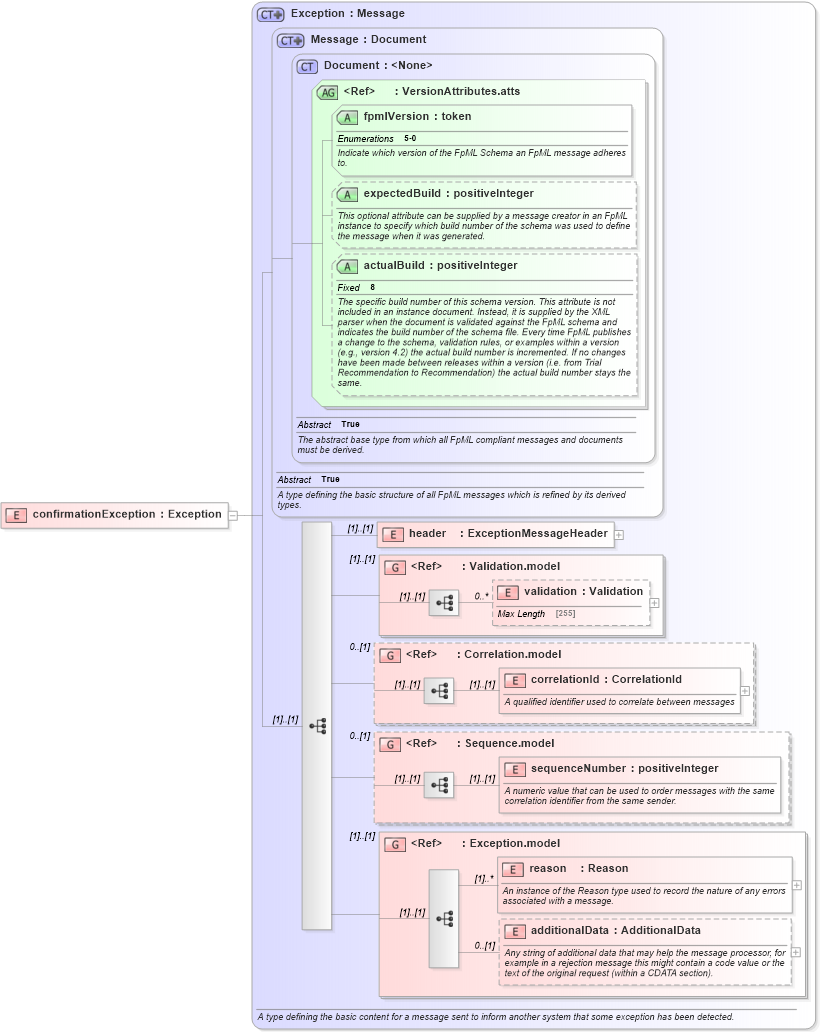Click the 0..* cardinality before validation

pyautogui.click(x=482, y=596)
